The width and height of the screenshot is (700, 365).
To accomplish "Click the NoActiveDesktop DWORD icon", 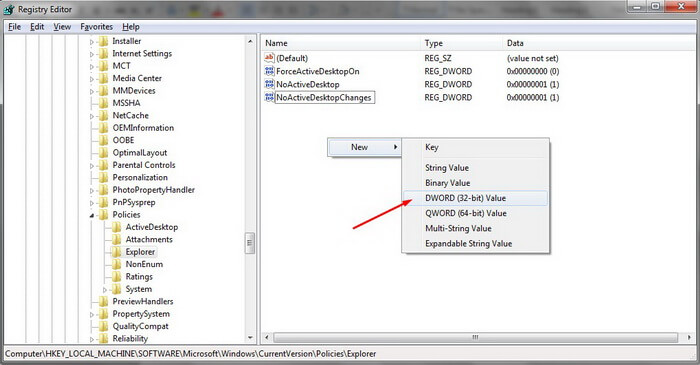I will pyautogui.click(x=269, y=84).
